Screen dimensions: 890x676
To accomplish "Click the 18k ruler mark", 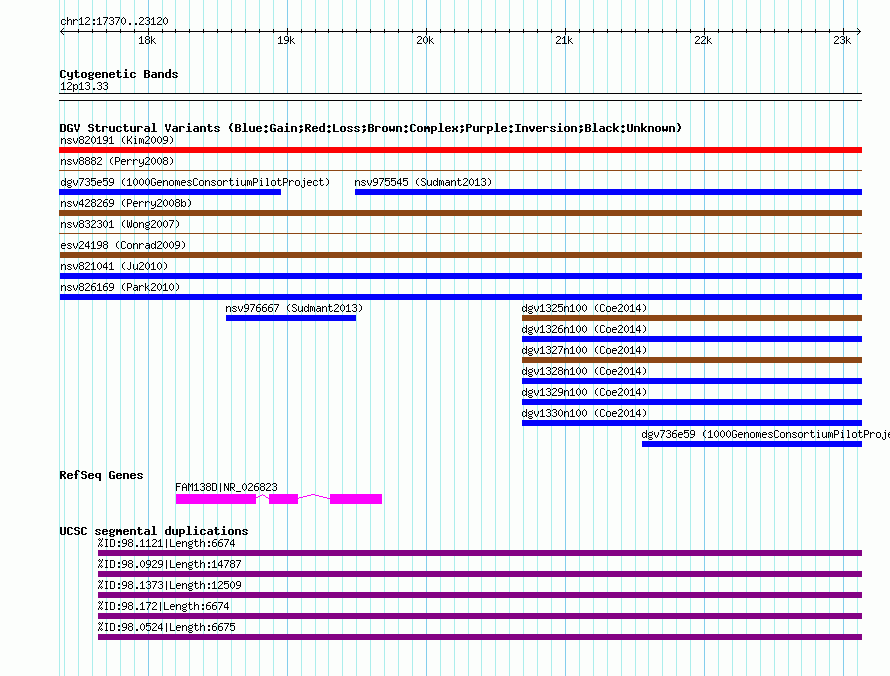I will tap(147, 40).
